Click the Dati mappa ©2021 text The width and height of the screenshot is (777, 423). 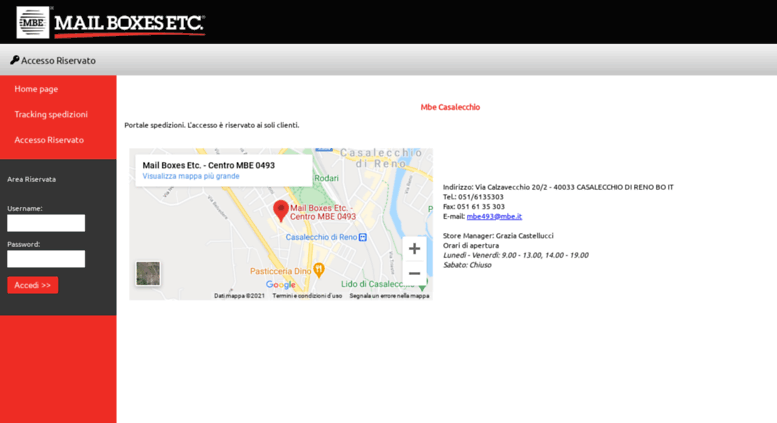point(239,296)
